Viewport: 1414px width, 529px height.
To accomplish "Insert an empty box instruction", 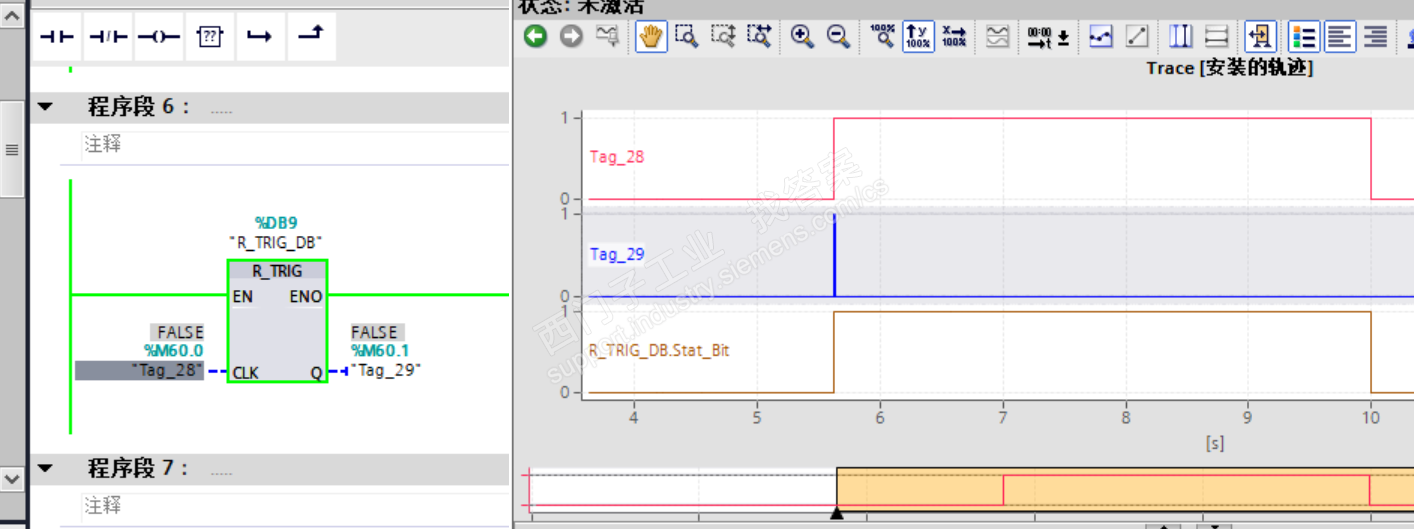I will tap(209, 37).
